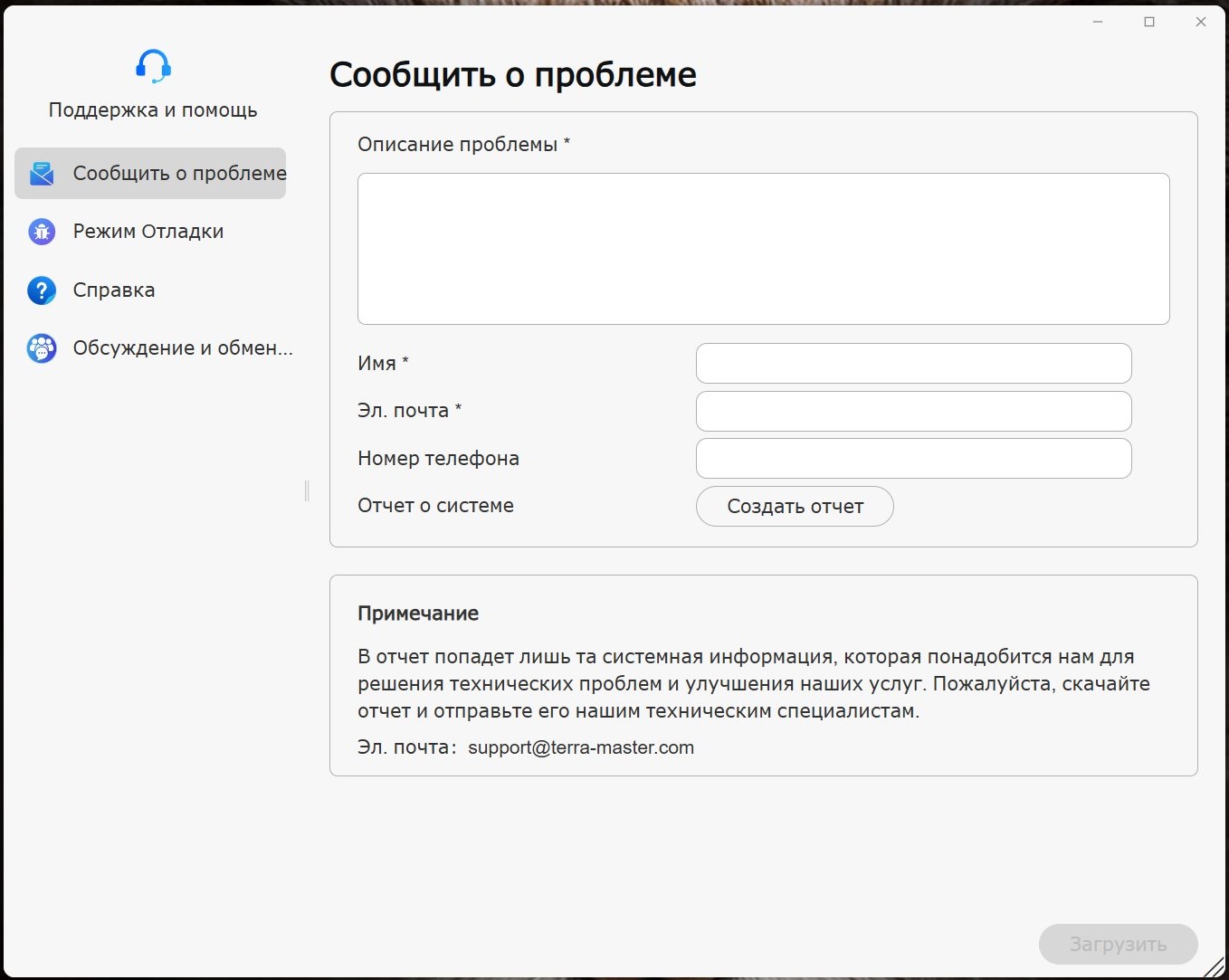Click the support@terra-master.com email address
The height and width of the screenshot is (980, 1229).
(581, 748)
